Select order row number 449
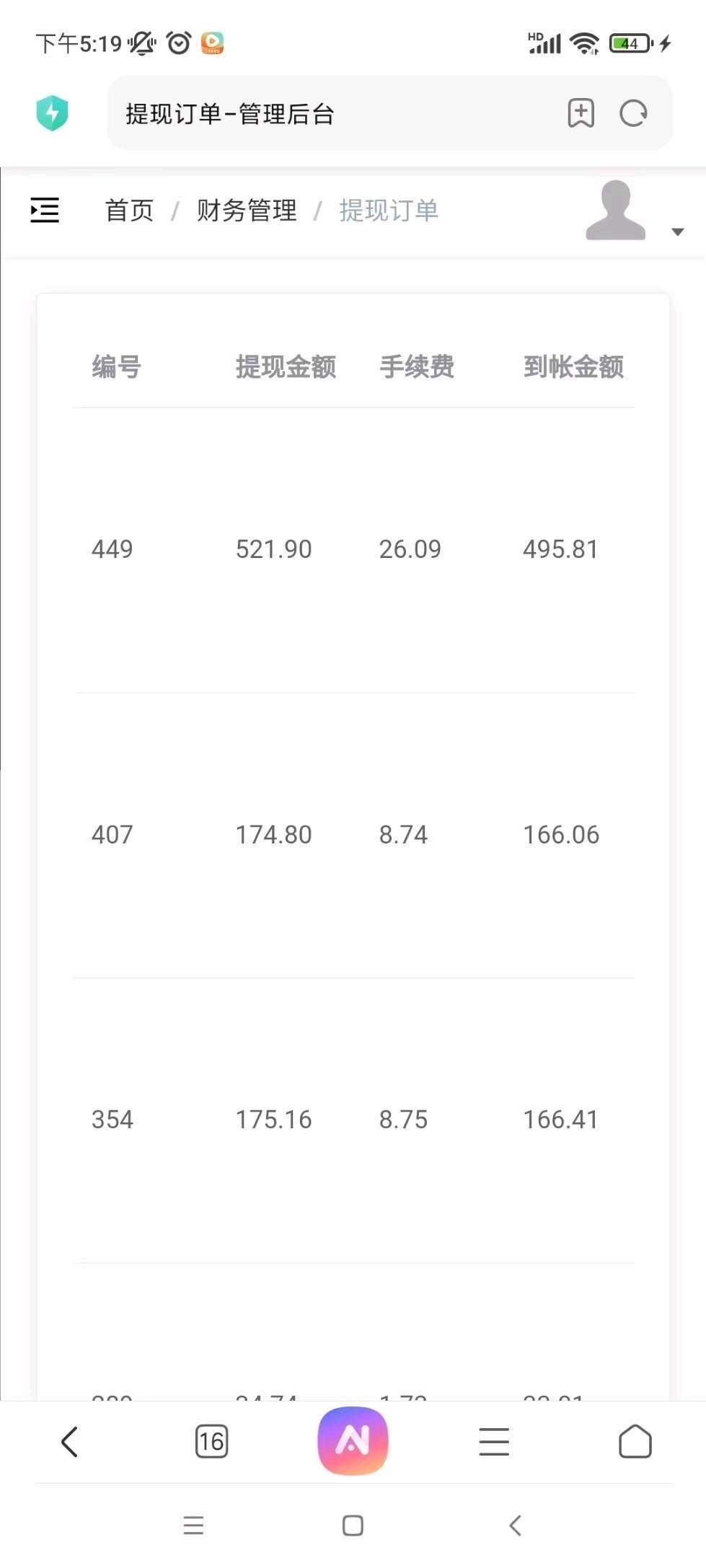This screenshot has width=706, height=1568. [x=353, y=549]
